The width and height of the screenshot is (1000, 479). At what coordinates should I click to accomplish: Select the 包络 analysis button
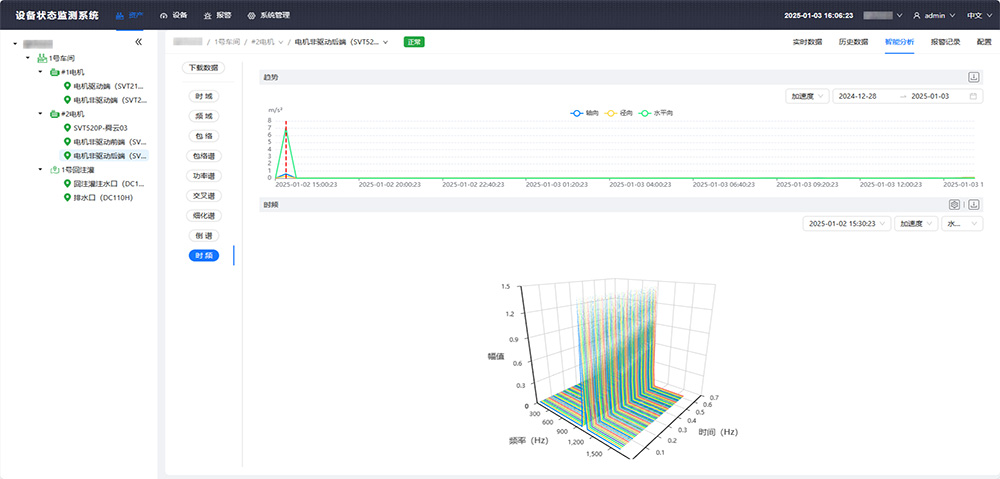tap(204, 136)
